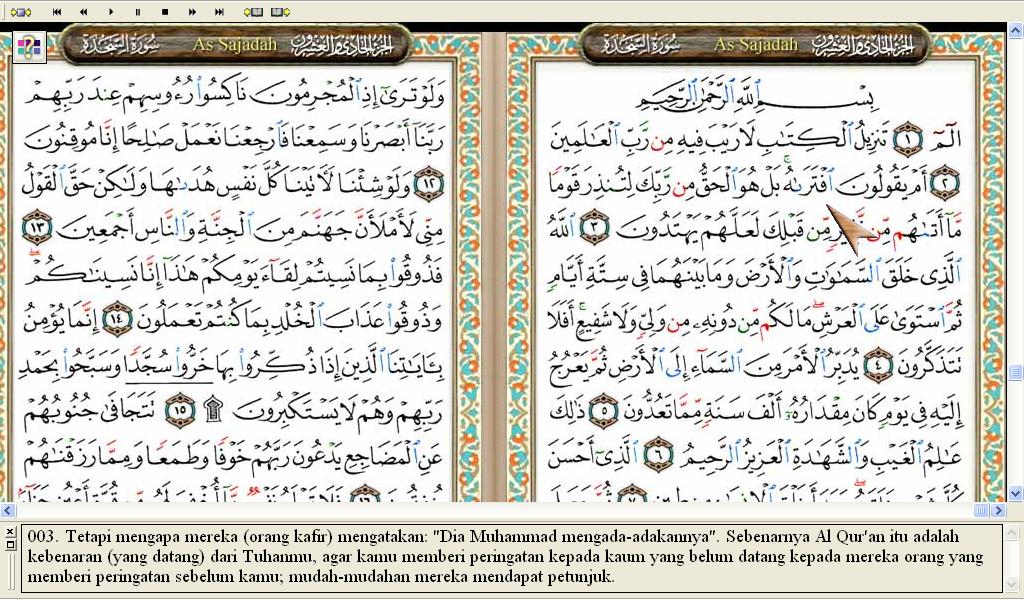The width and height of the screenshot is (1024, 600).
Task: Click the pin icon below the panel's X
Action: [10, 544]
